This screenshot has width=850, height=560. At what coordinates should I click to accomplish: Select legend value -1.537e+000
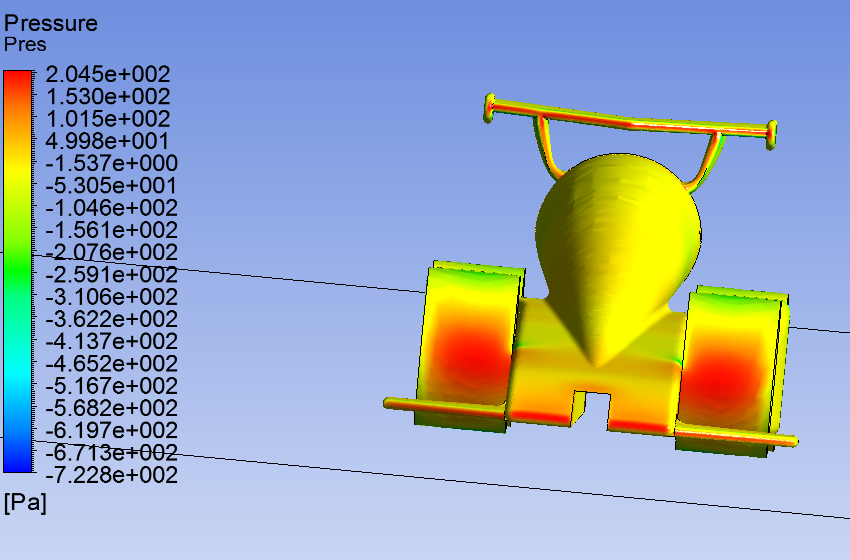pos(111,163)
